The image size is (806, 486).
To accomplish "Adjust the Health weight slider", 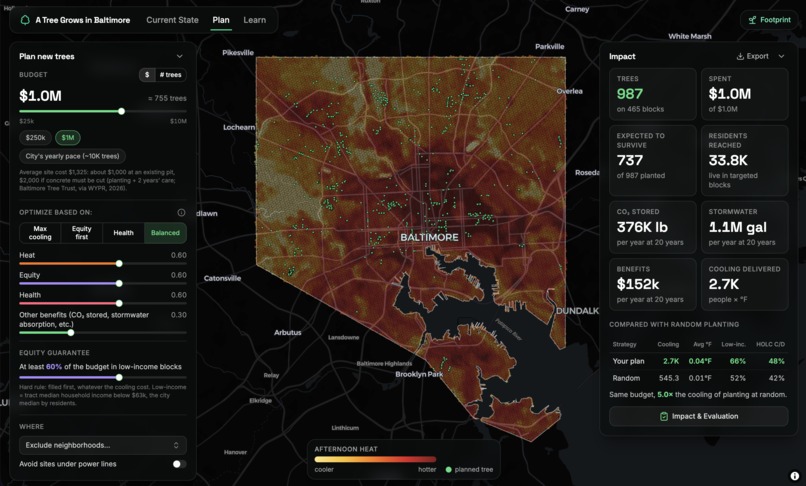I will (x=119, y=303).
